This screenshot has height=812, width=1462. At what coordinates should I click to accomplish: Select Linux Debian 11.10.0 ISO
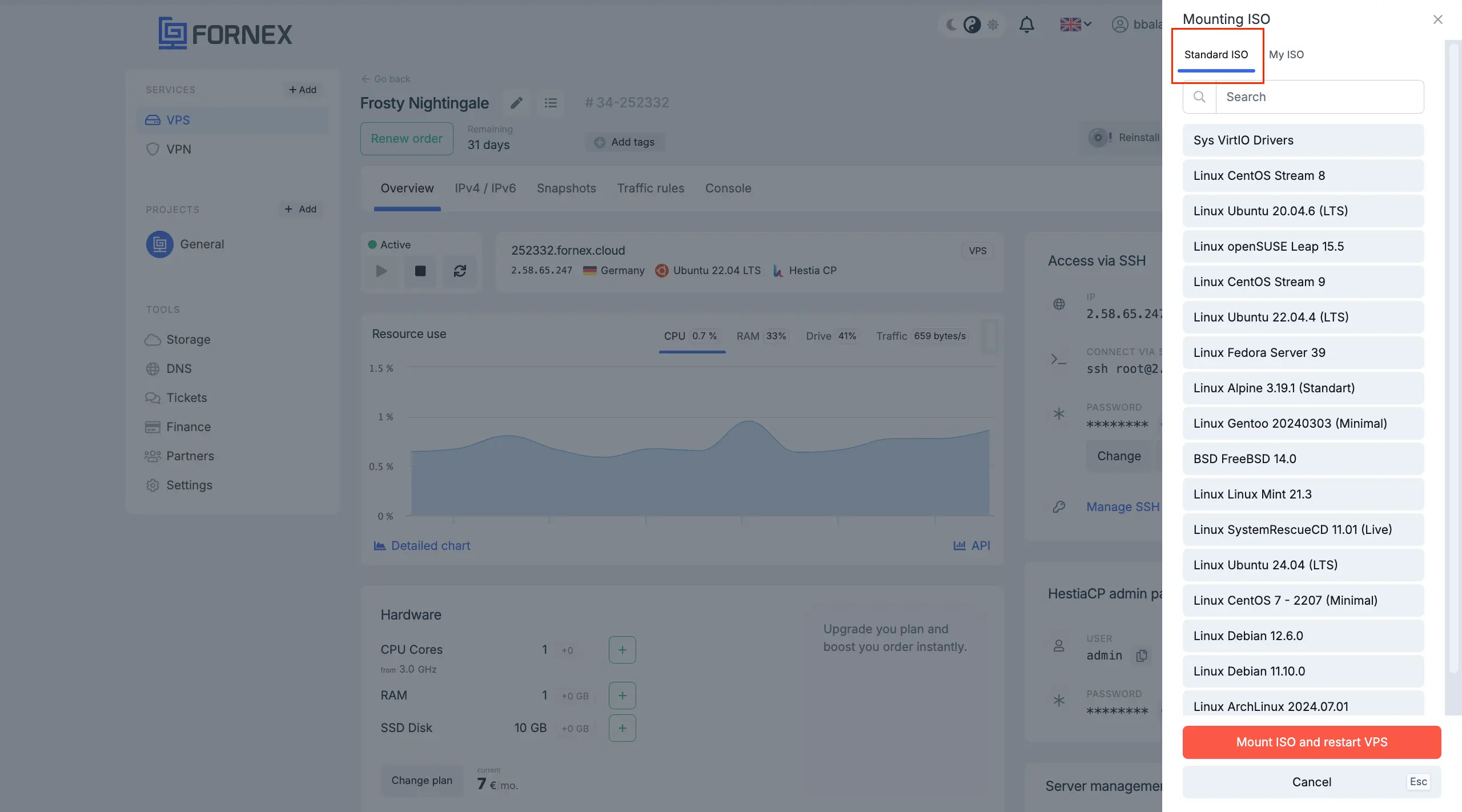point(1303,672)
